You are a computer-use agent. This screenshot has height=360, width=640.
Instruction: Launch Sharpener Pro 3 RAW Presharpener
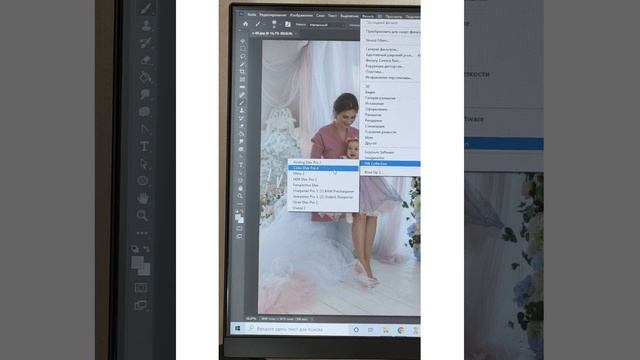pos(323,191)
